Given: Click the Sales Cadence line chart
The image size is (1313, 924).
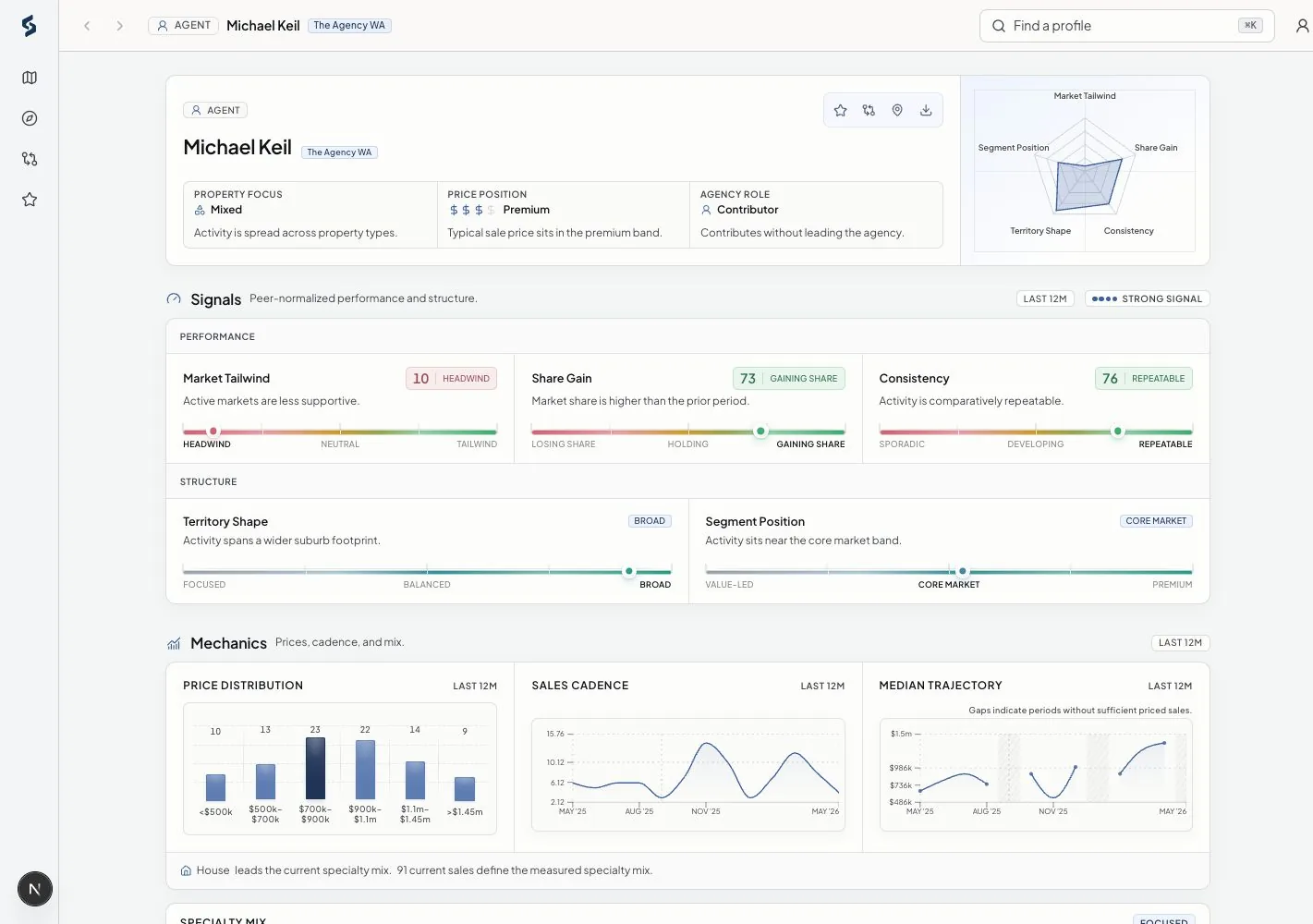Looking at the screenshot, I should coord(688,774).
